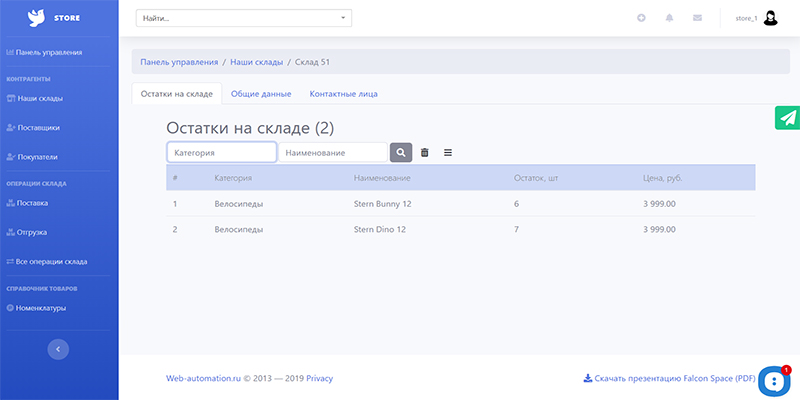The height and width of the screenshot is (400, 800).
Task: Click the bird logo in sidebar header
Action: tap(37, 18)
